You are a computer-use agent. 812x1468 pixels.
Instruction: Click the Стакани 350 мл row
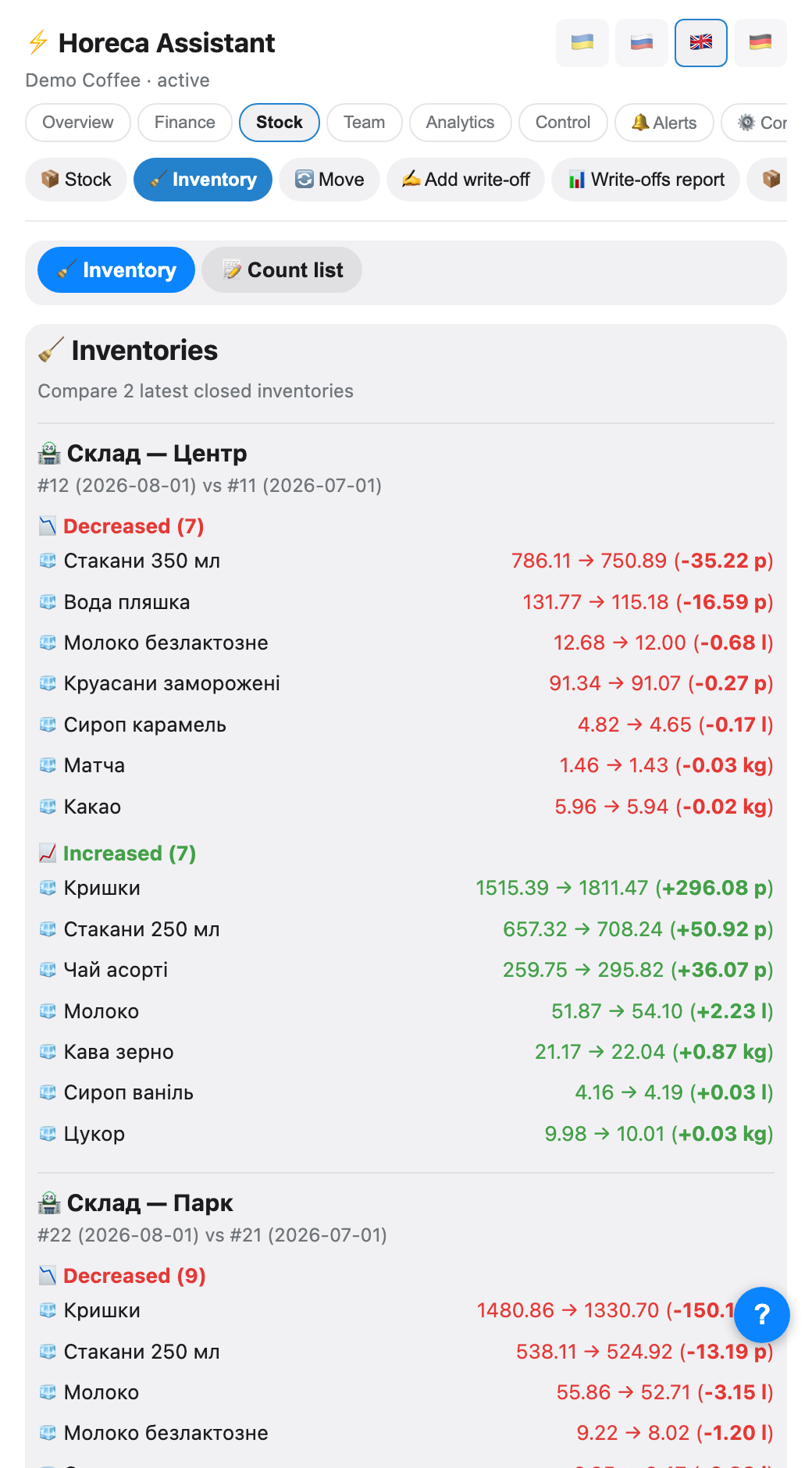406,561
